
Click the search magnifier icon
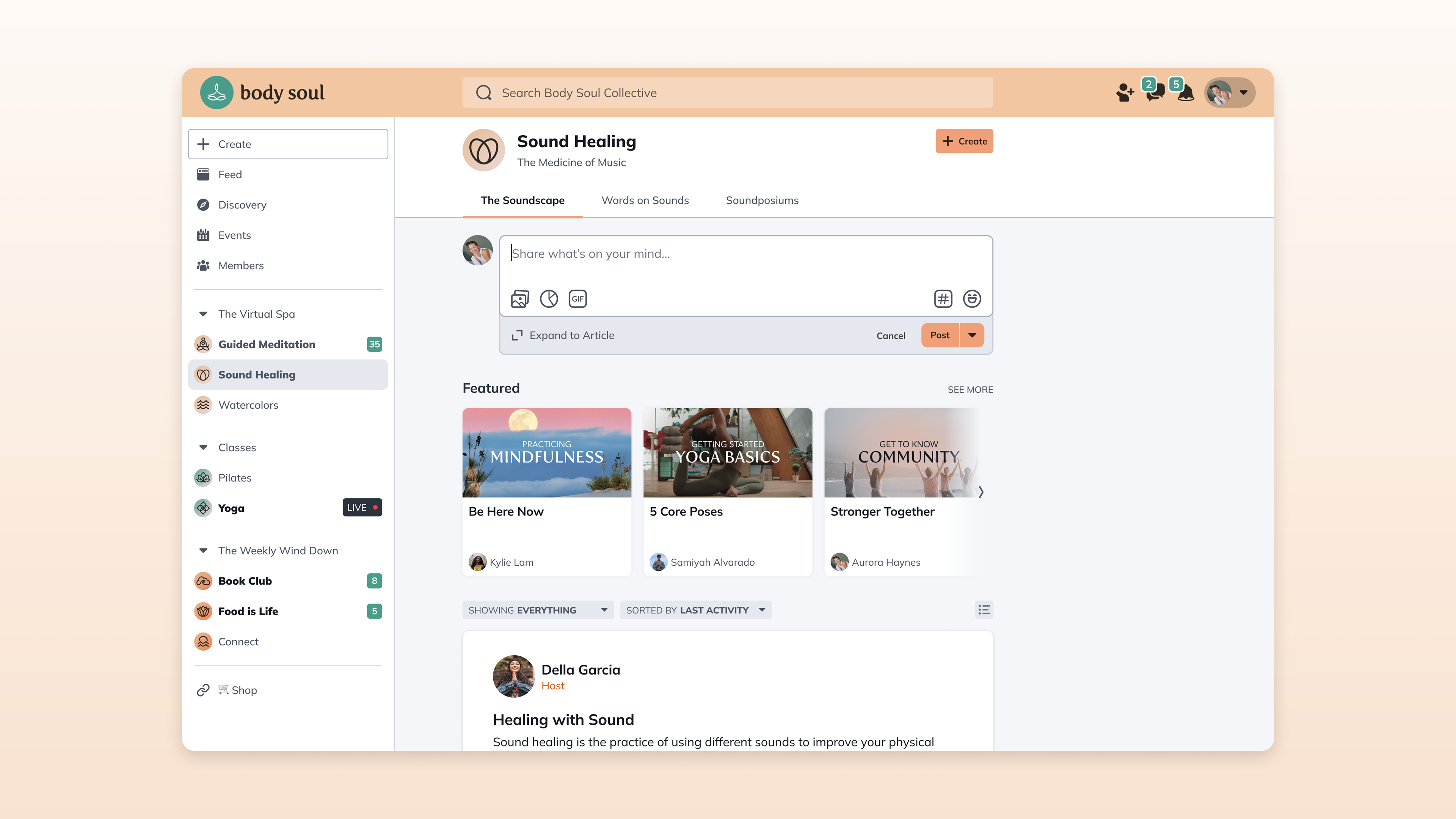click(484, 93)
